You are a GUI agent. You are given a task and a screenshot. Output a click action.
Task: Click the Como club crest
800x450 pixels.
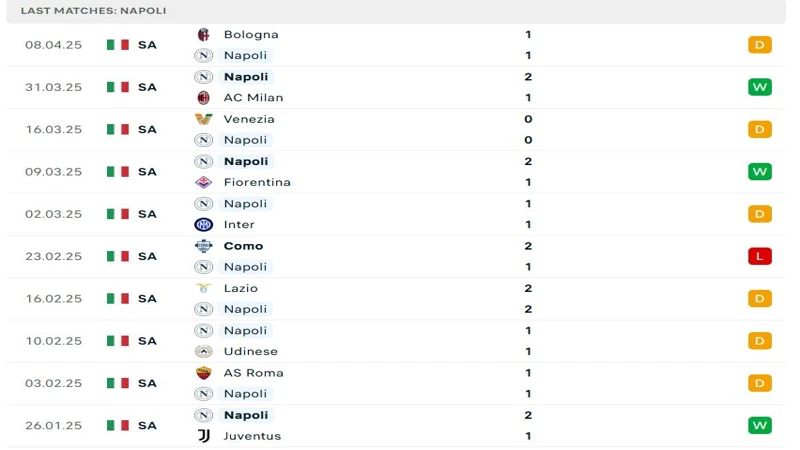204,246
